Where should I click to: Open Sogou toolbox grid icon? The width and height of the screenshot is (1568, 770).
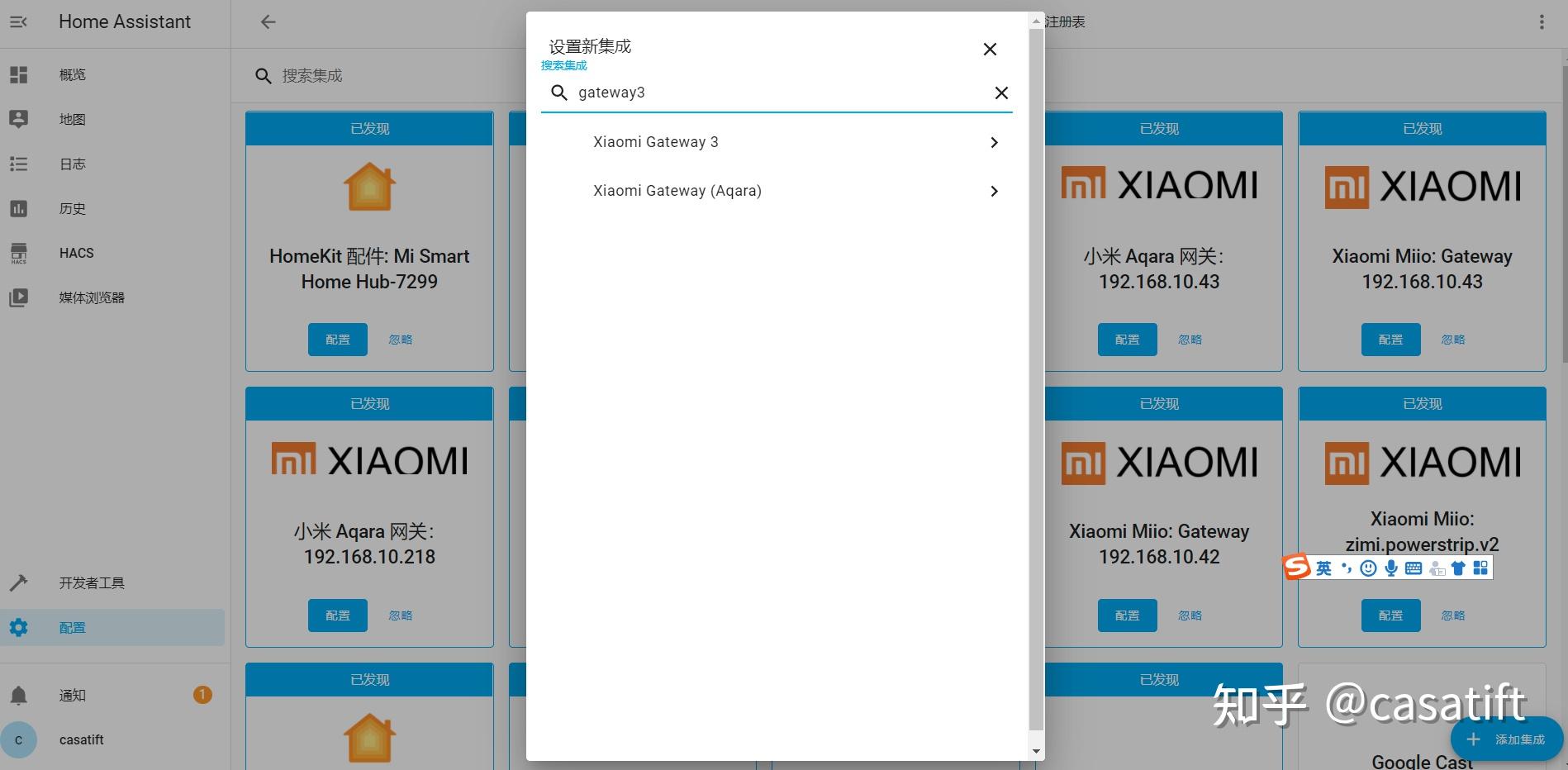click(x=1480, y=568)
